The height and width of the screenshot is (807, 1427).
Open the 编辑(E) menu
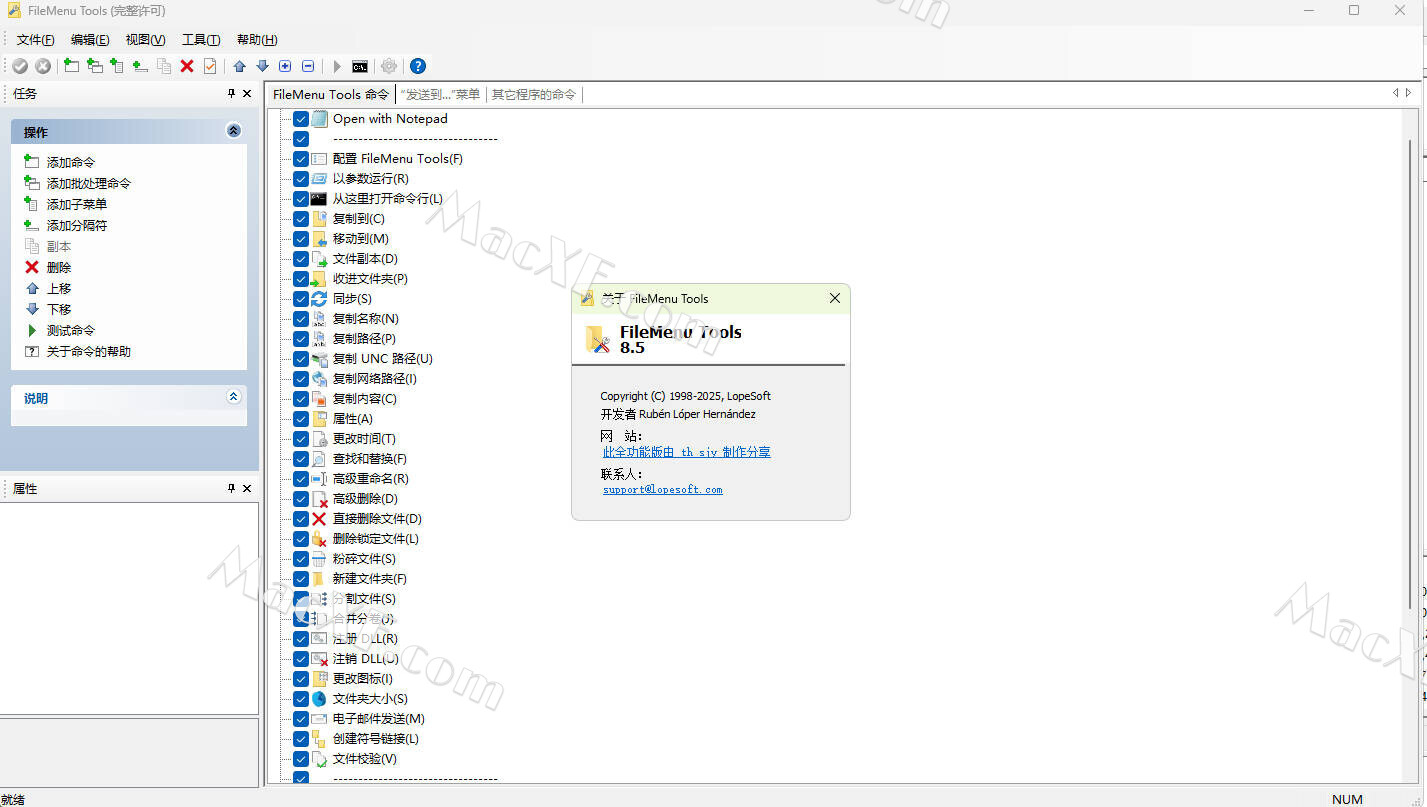90,40
